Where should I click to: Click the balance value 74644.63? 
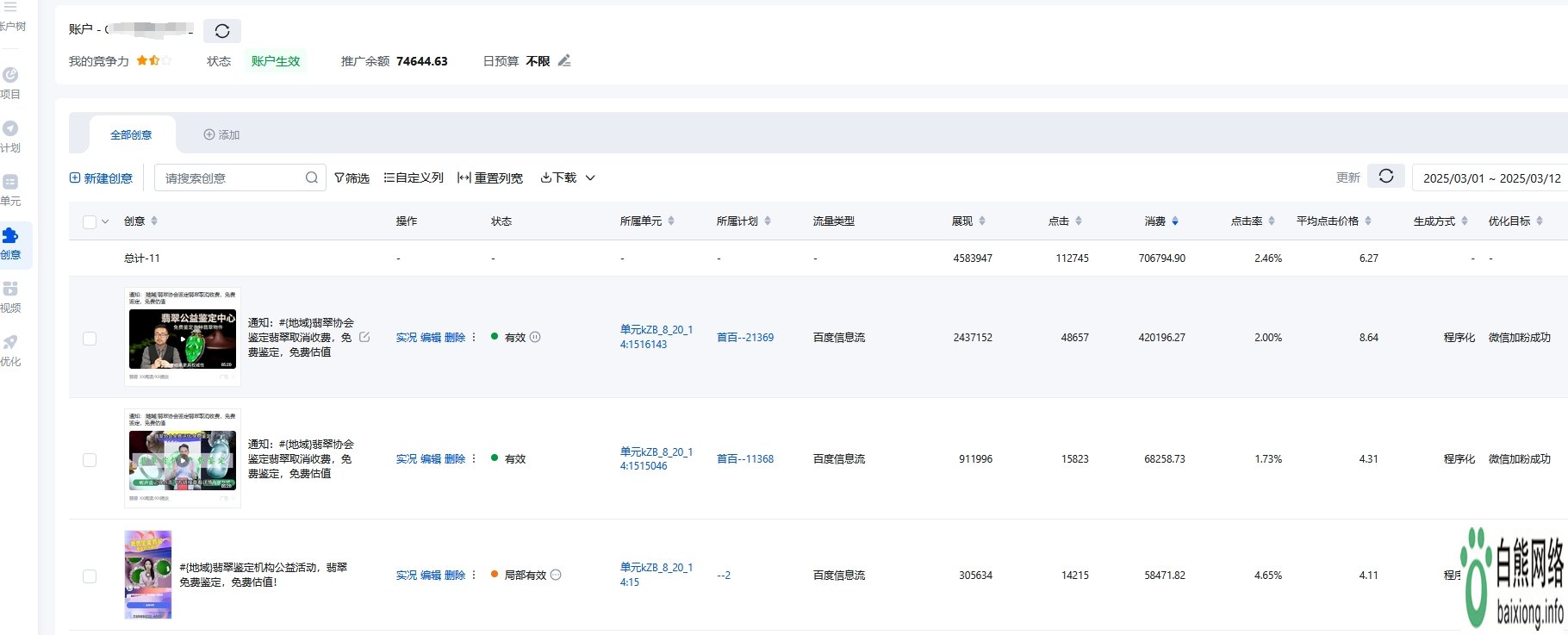click(x=422, y=61)
